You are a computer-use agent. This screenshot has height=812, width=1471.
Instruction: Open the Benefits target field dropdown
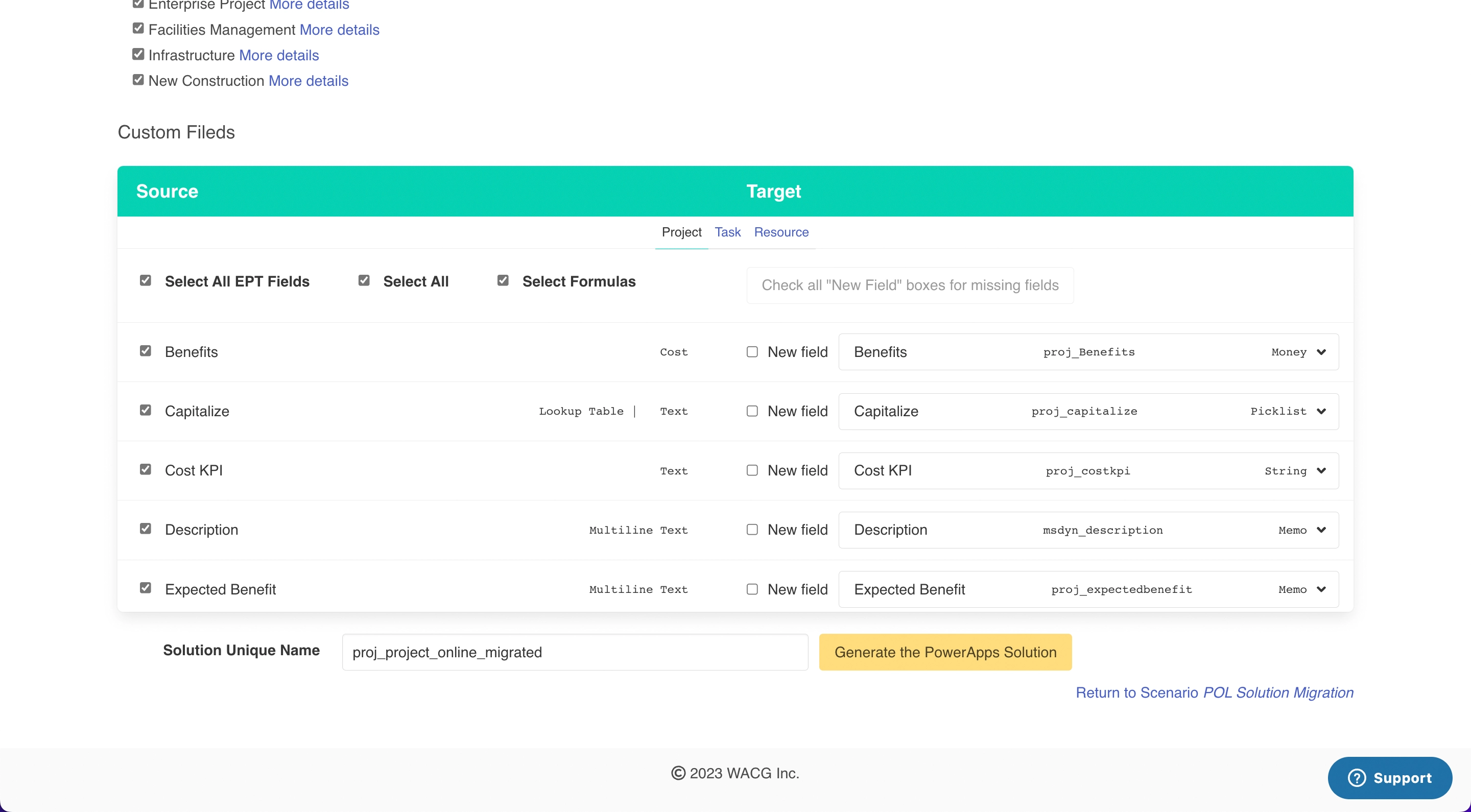(x=1088, y=352)
